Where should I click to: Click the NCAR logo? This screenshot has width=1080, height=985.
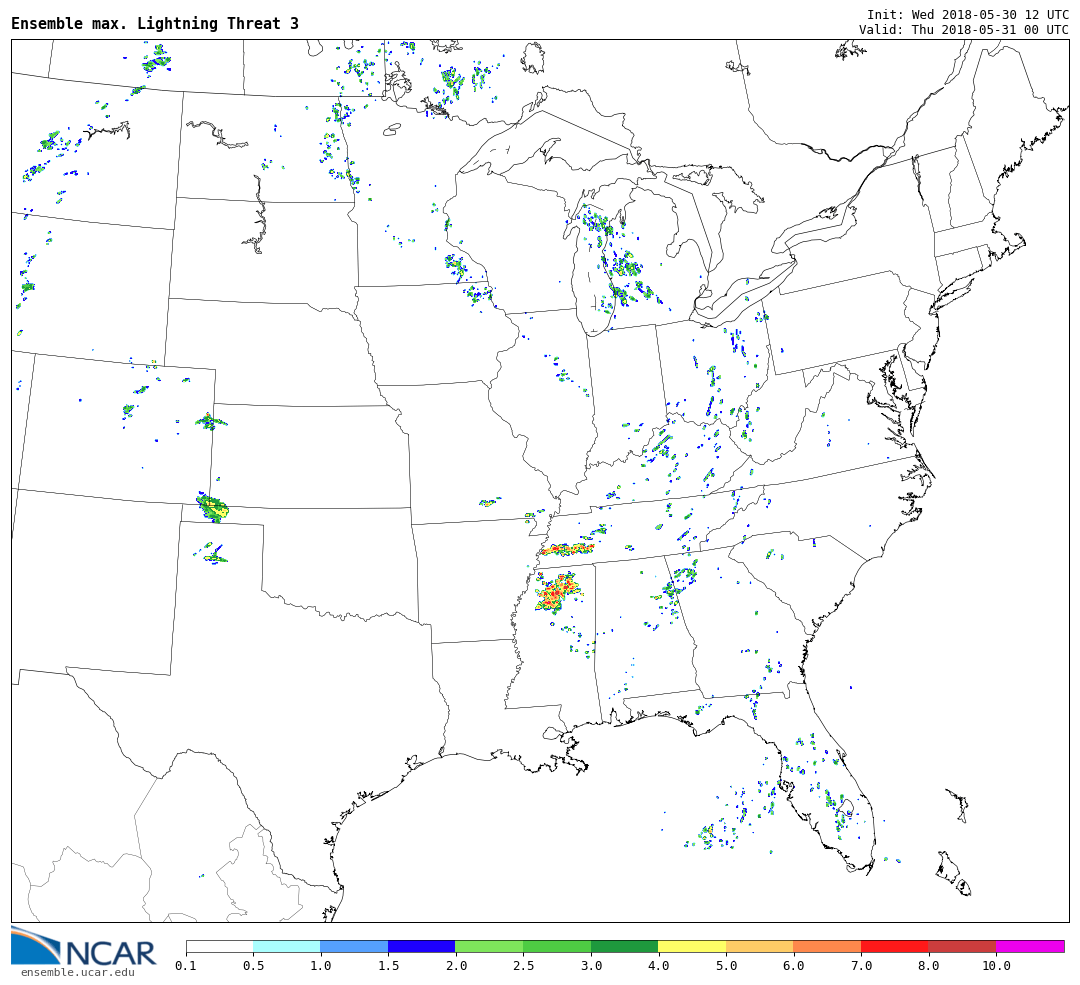tap(83, 946)
